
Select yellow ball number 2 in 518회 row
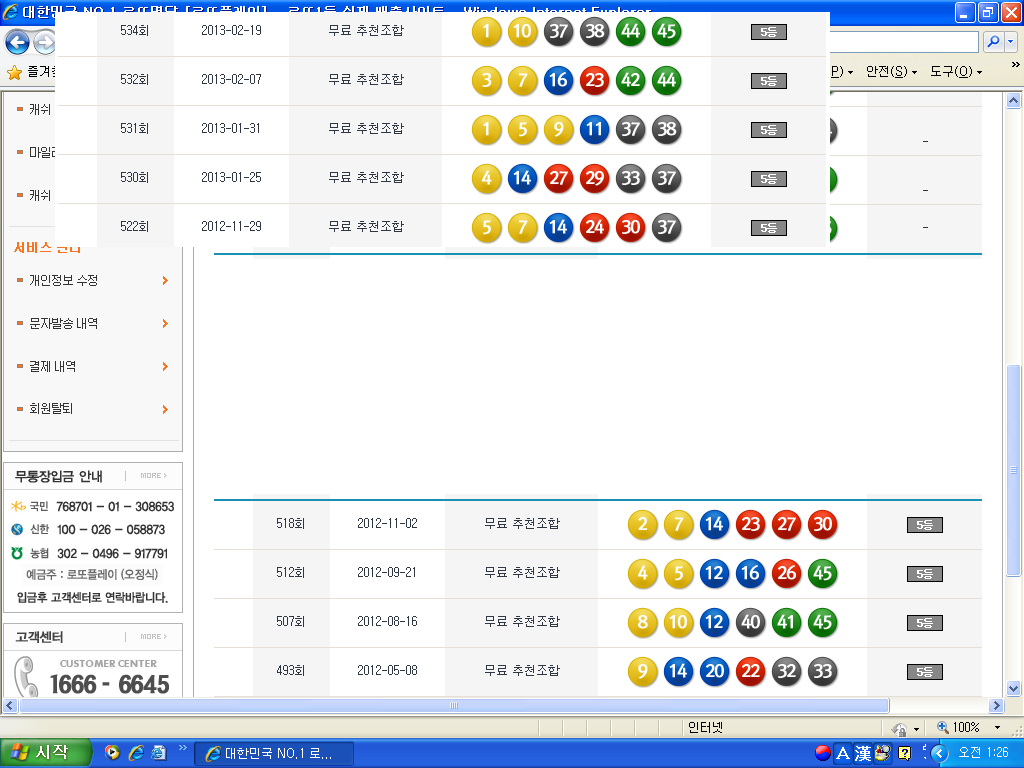tap(642, 524)
